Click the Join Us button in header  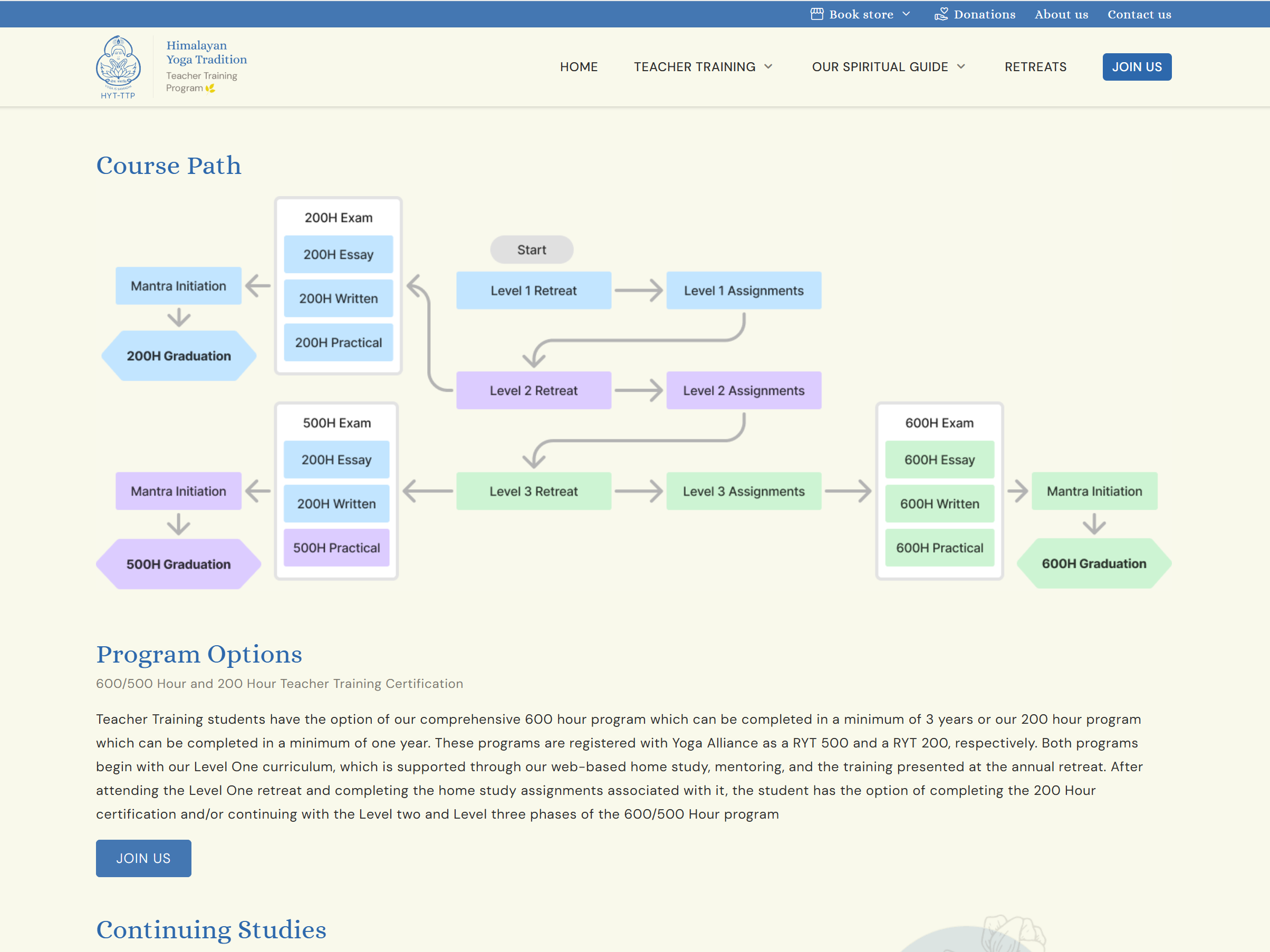tap(1137, 66)
